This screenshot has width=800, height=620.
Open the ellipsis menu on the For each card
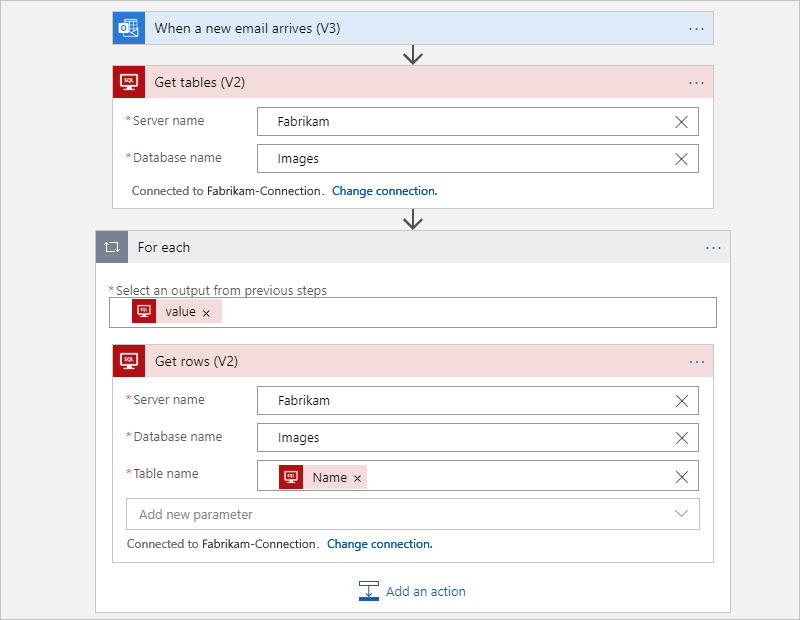tap(713, 247)
